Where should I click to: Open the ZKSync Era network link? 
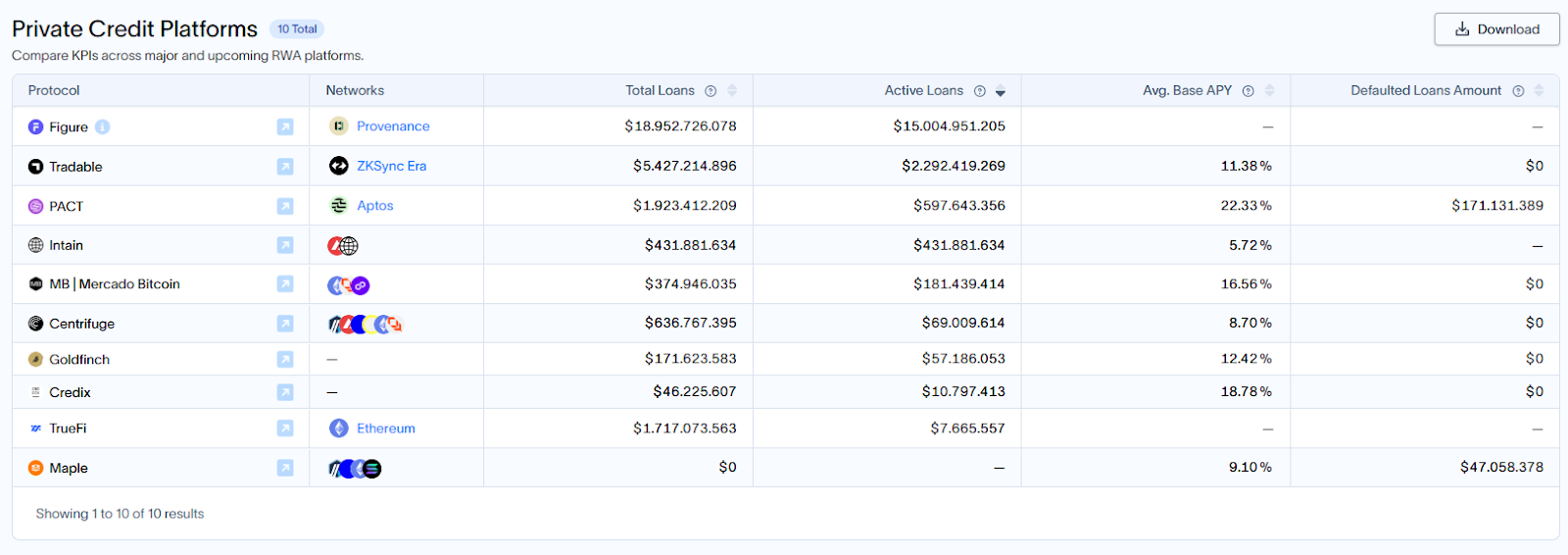click(x=392, y=166)
